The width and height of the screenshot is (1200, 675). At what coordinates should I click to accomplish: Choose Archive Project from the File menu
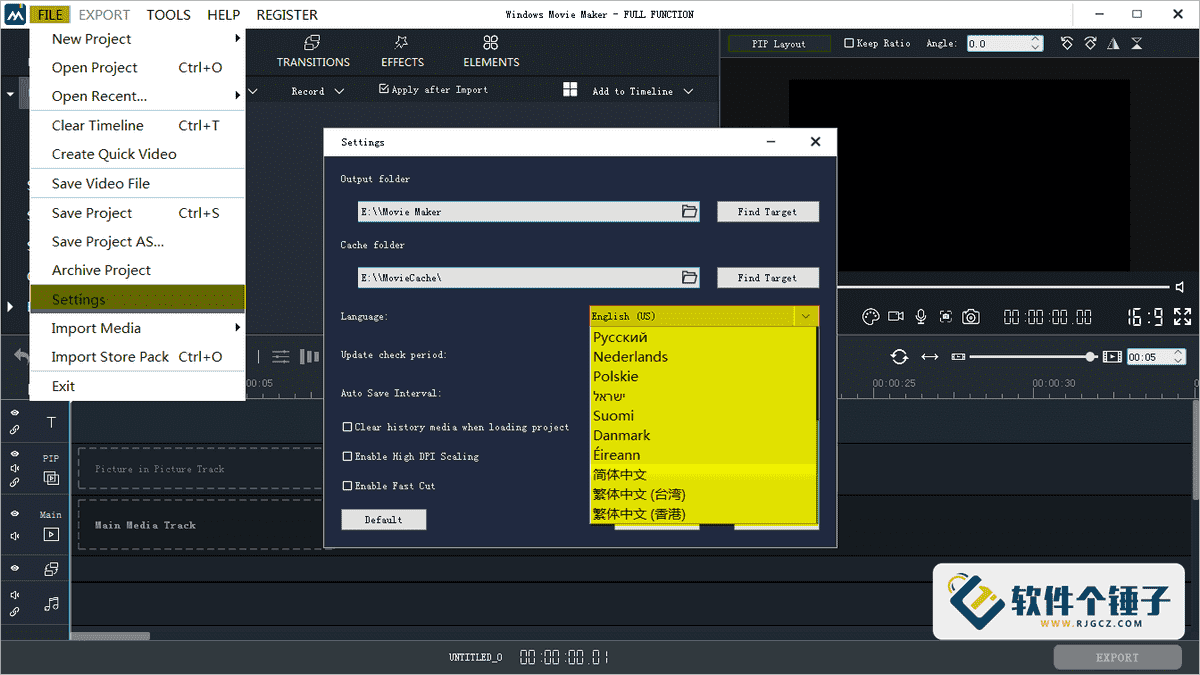pos(100,270)
